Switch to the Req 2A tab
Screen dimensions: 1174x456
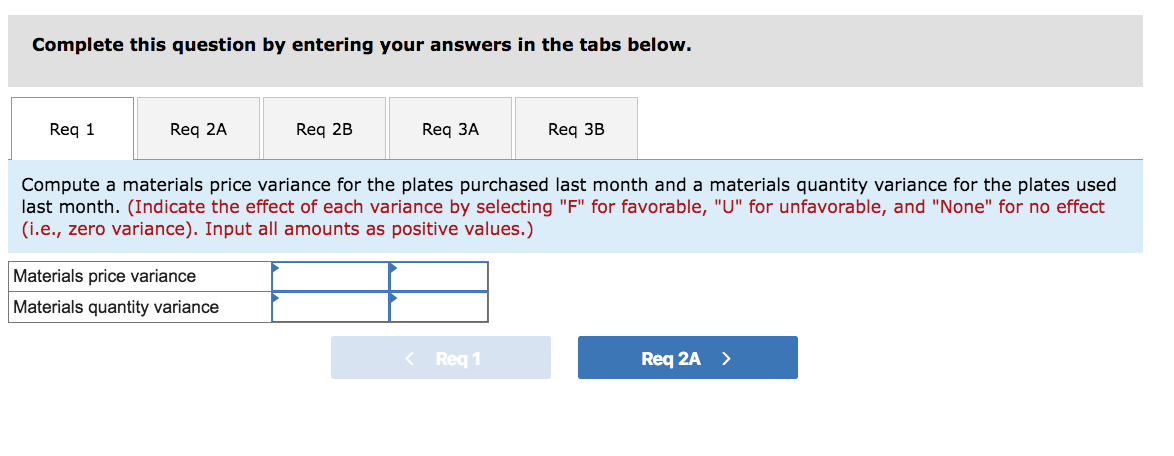pos(198,129)
